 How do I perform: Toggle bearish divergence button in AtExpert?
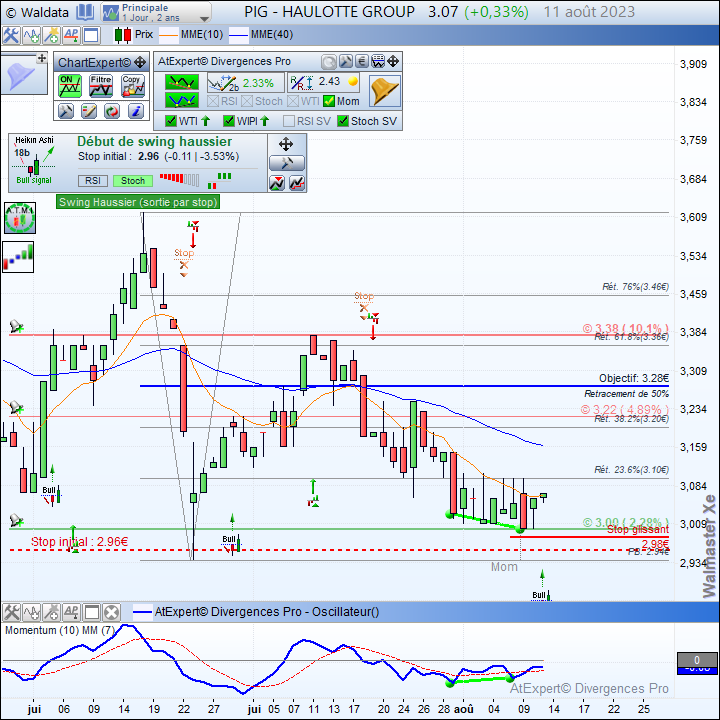pyautogui.click(x=182, y=82)
